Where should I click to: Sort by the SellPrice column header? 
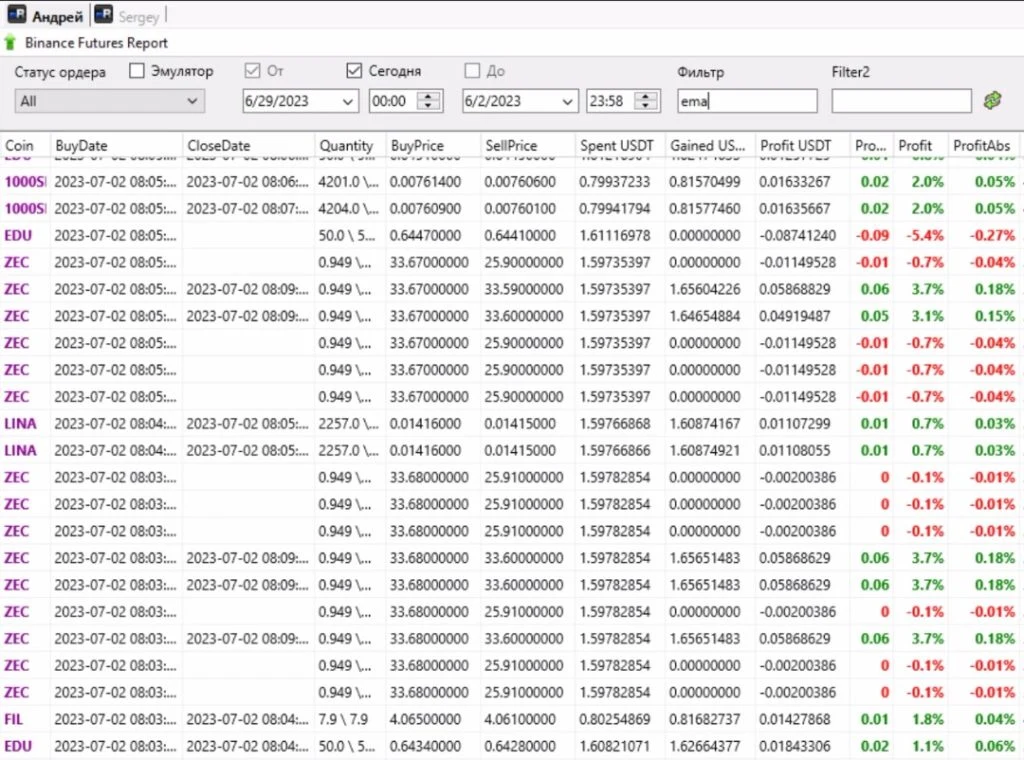[x=528, y=145]
